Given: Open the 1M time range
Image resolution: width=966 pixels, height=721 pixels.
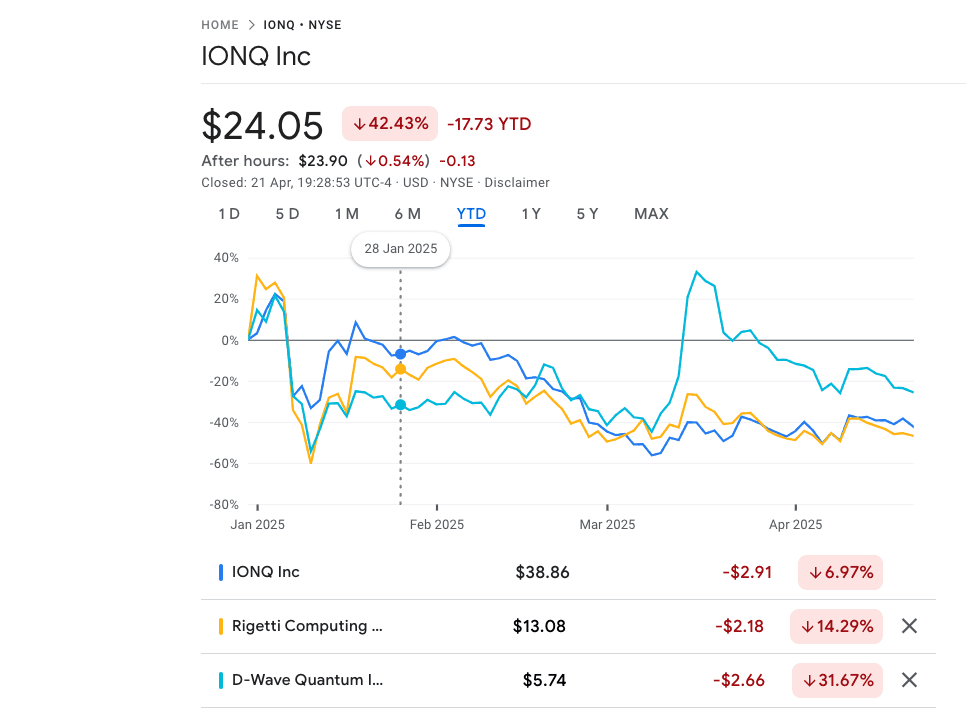Looking at the screenshot, I should click(347, 213).
